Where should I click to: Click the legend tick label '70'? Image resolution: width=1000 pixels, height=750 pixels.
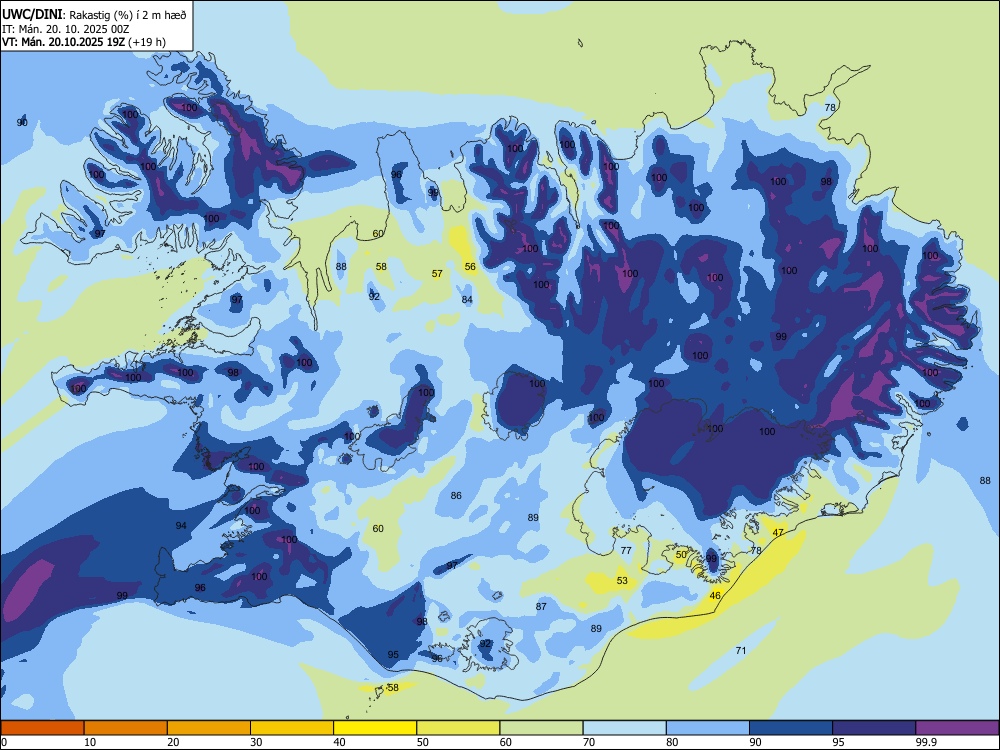[x=589, y=742]
